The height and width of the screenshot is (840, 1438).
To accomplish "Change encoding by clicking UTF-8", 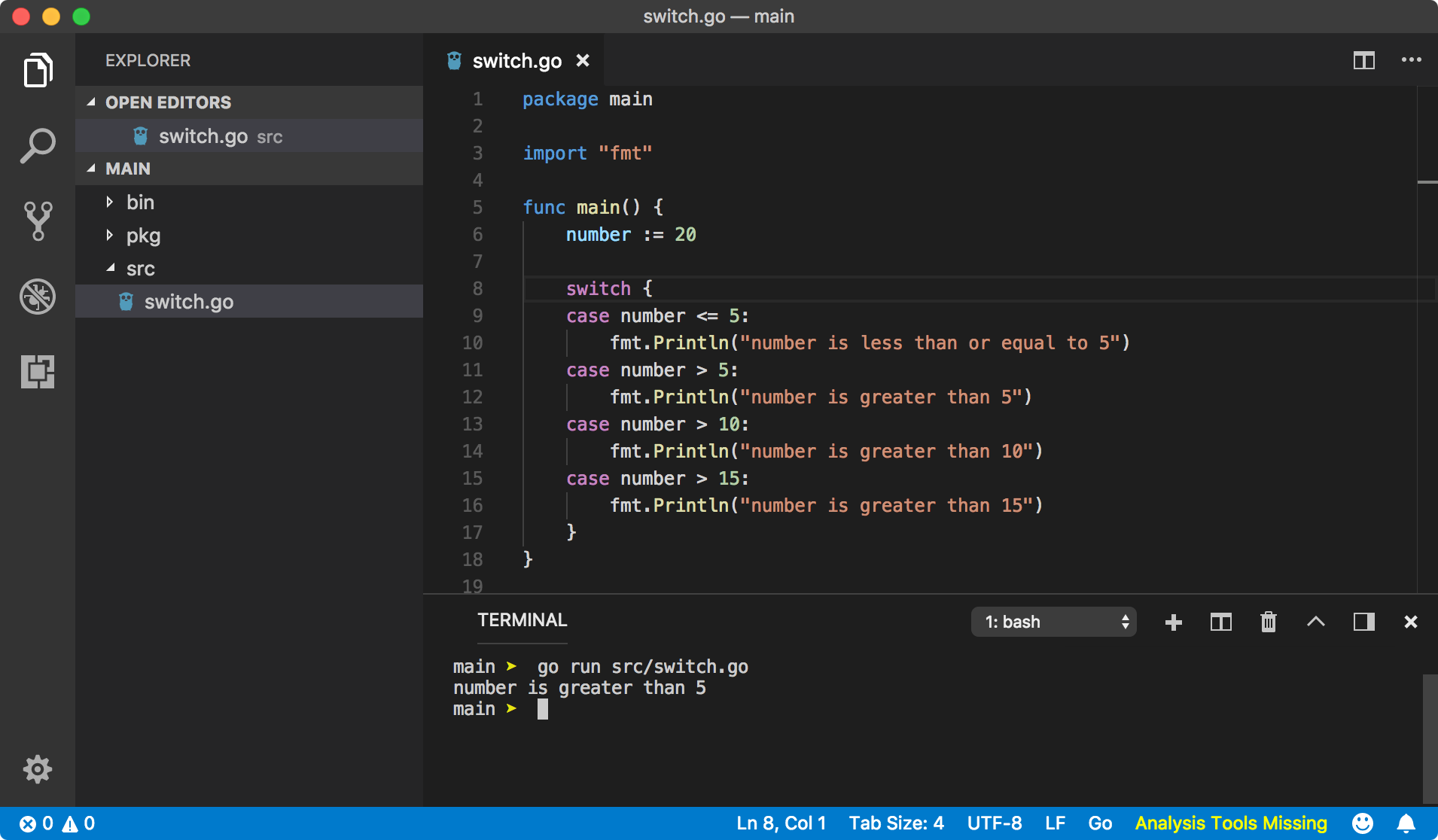I will tap(994, 823).
